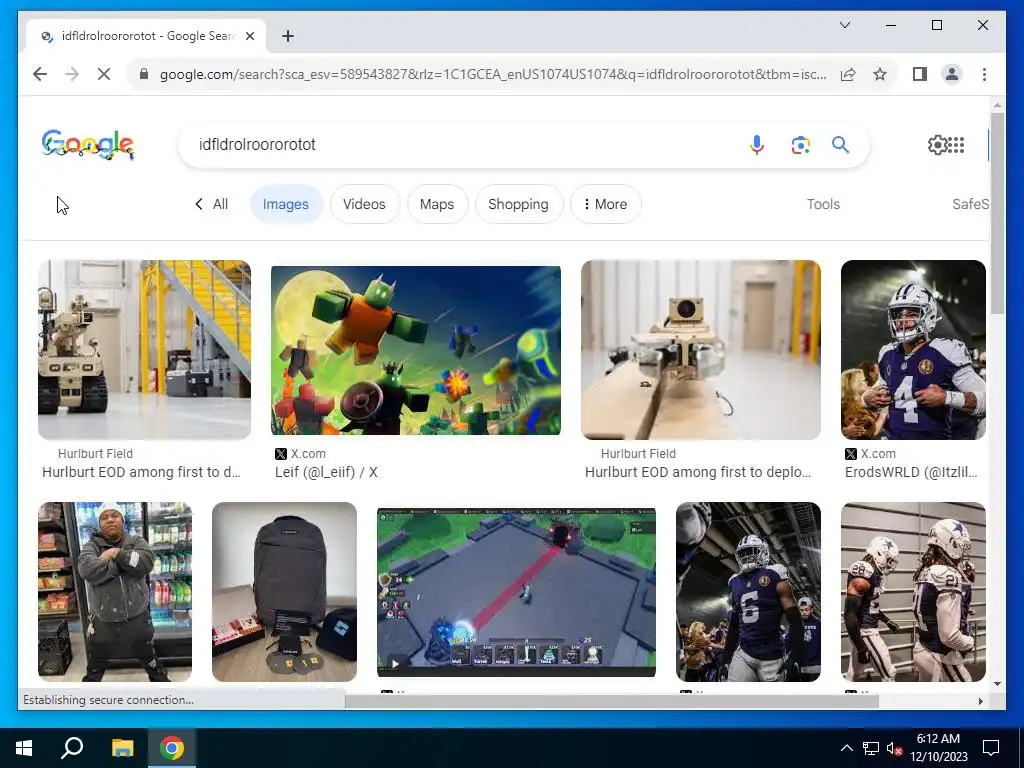This screenshot has width=1024, height=768.
Task: Start voice search with microphone
Action: pyautogui.click(x=757, y=144)
